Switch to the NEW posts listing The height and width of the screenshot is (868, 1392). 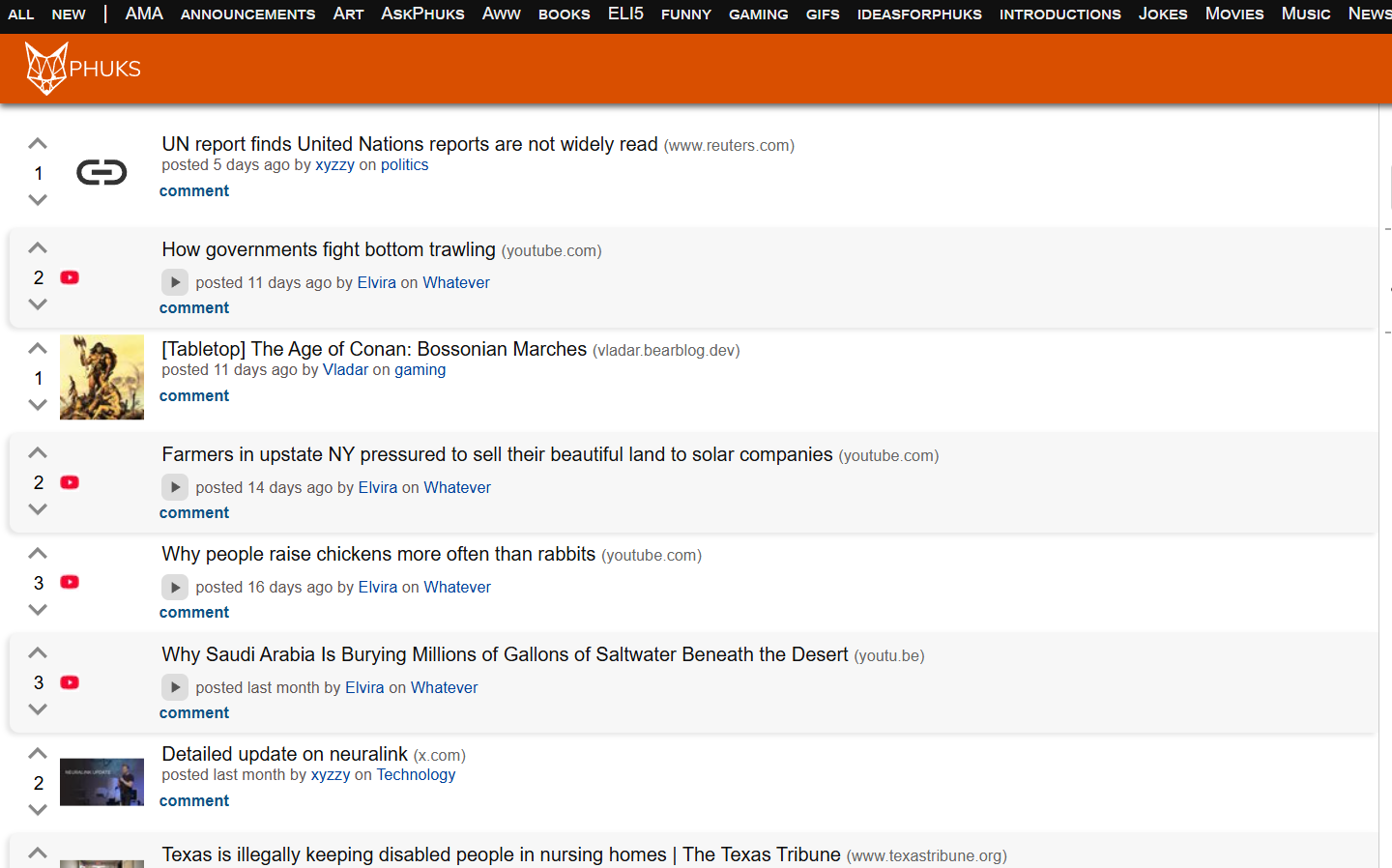coord(69,14)
